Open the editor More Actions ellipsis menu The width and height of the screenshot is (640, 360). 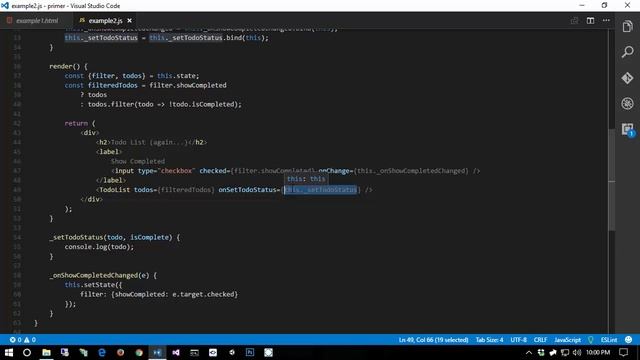(x=606, y=20)
